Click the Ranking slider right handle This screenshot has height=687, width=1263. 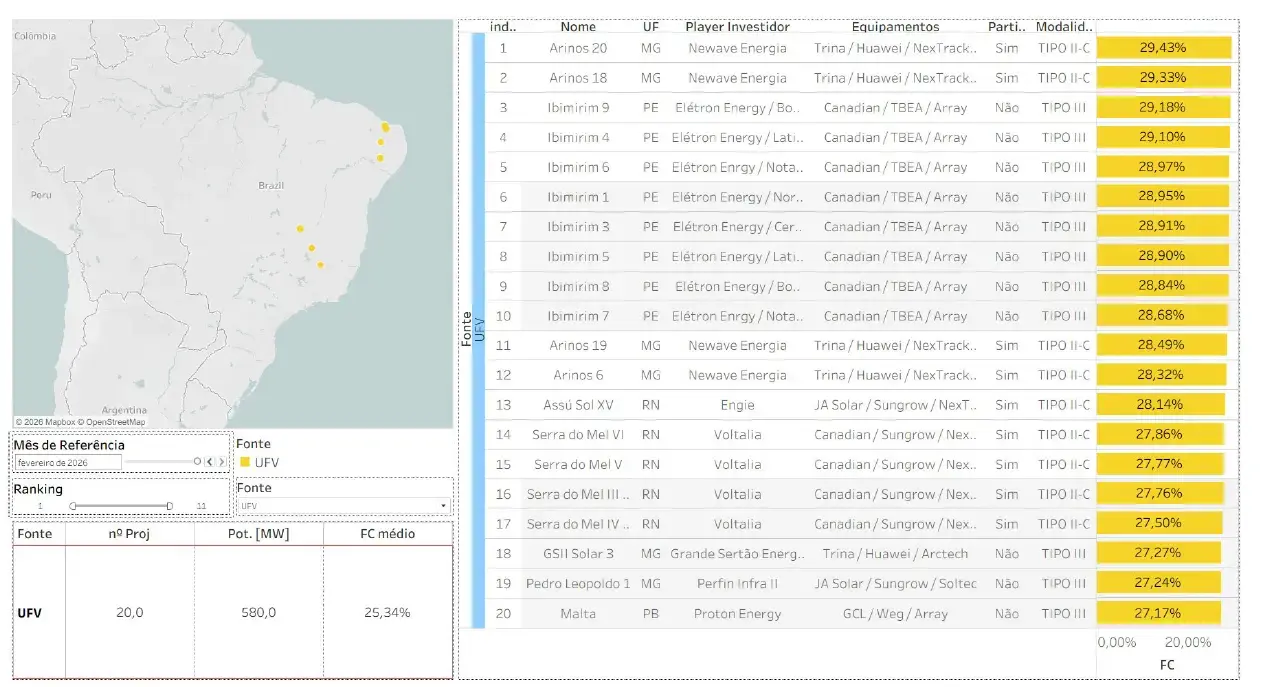pos(170,506)
